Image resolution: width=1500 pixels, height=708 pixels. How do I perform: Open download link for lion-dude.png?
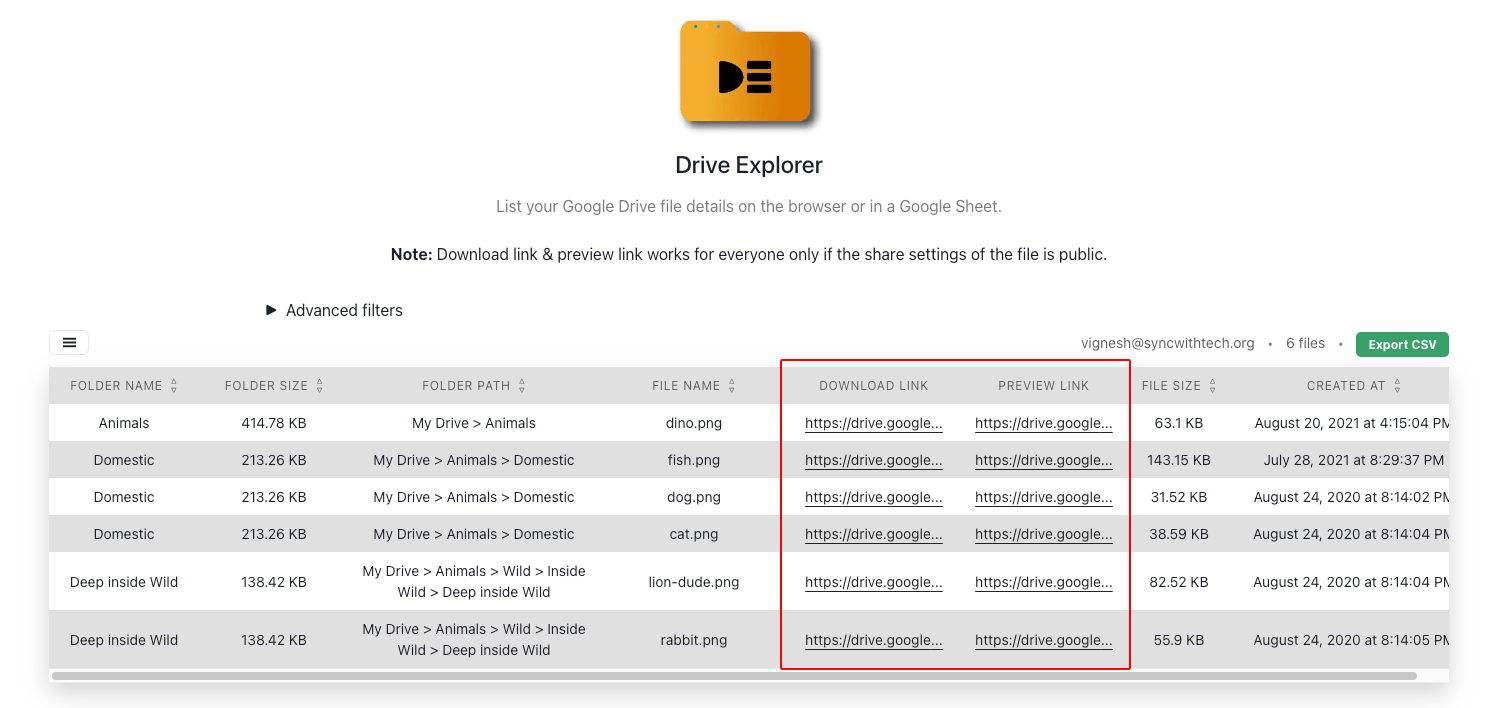874,582
